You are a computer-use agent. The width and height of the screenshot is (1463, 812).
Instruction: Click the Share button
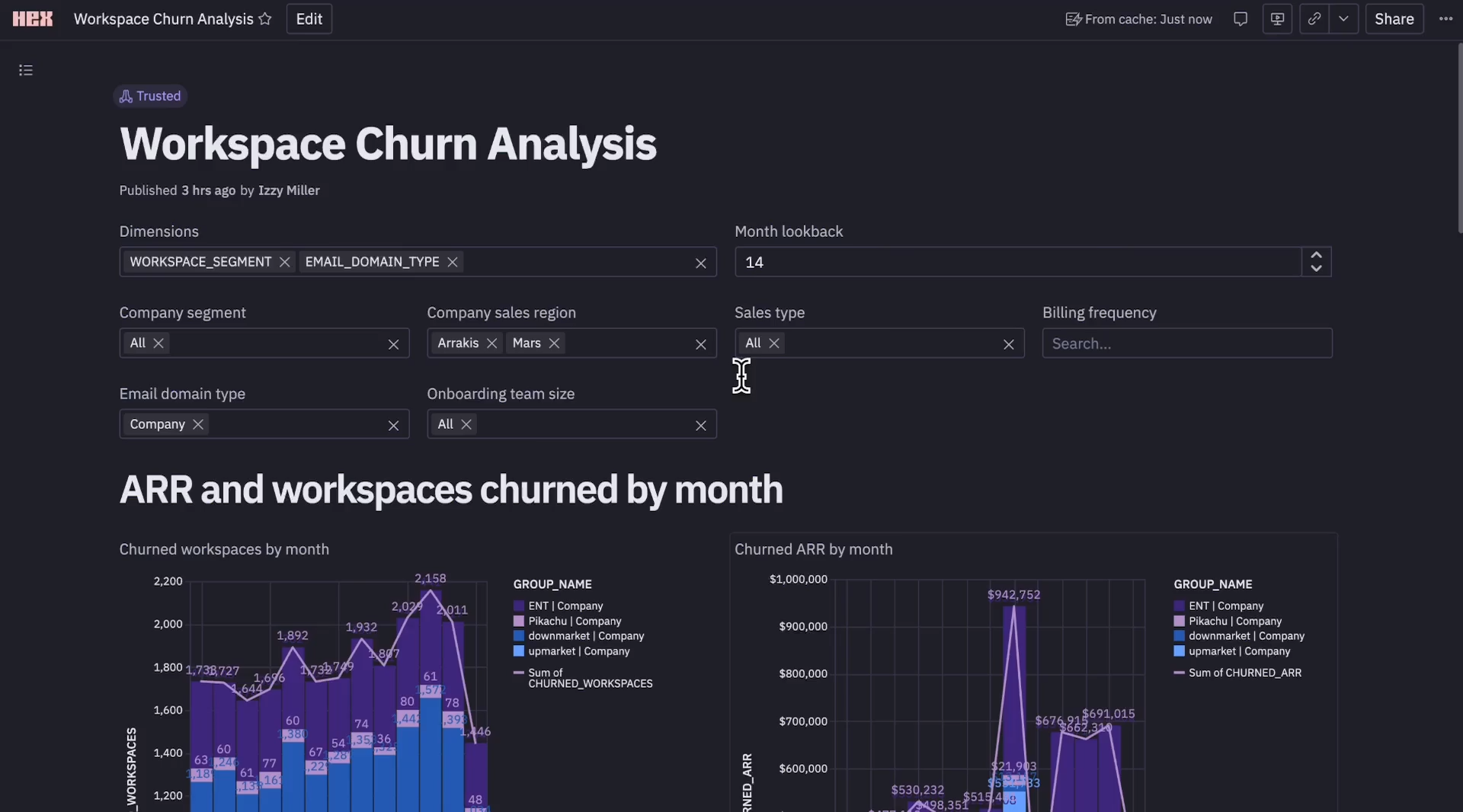(1394, 19)
